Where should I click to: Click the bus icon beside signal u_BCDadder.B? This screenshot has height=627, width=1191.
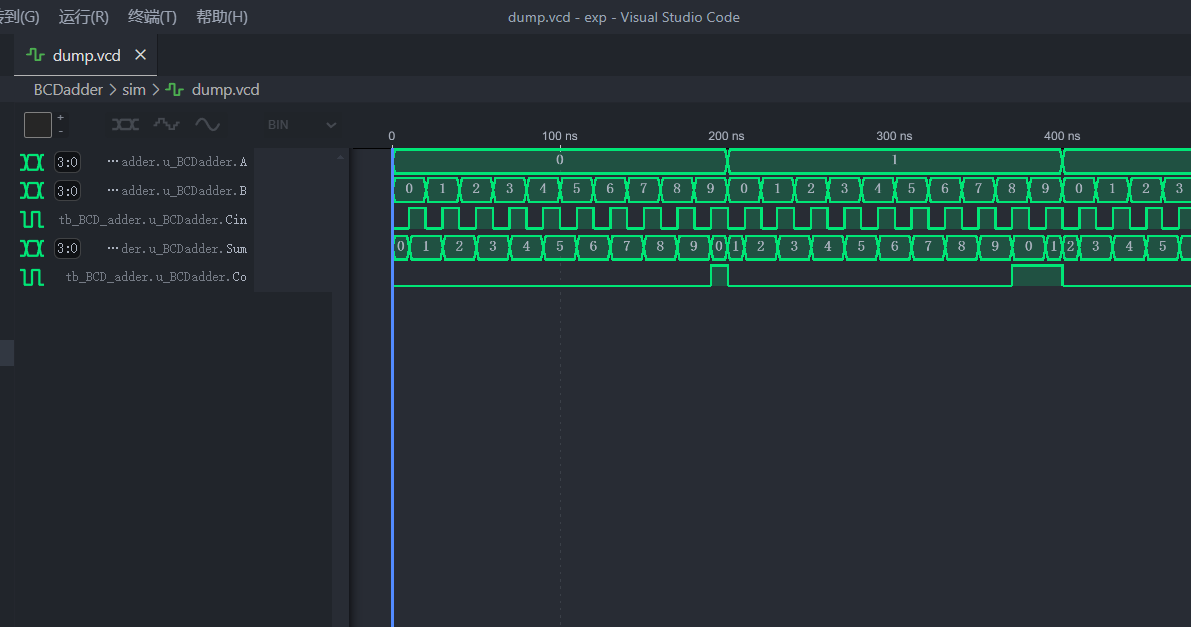click(32, 190)
